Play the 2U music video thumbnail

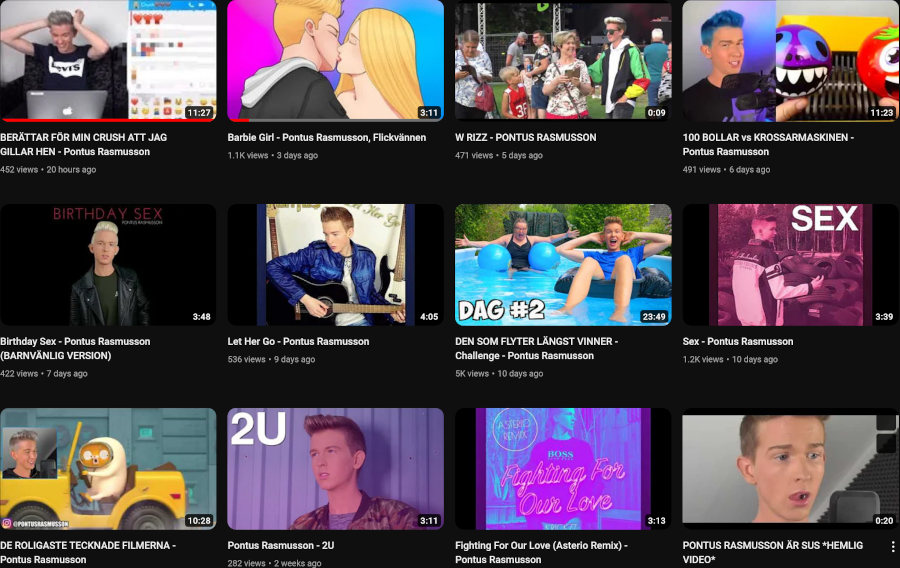tap(335, 469)
